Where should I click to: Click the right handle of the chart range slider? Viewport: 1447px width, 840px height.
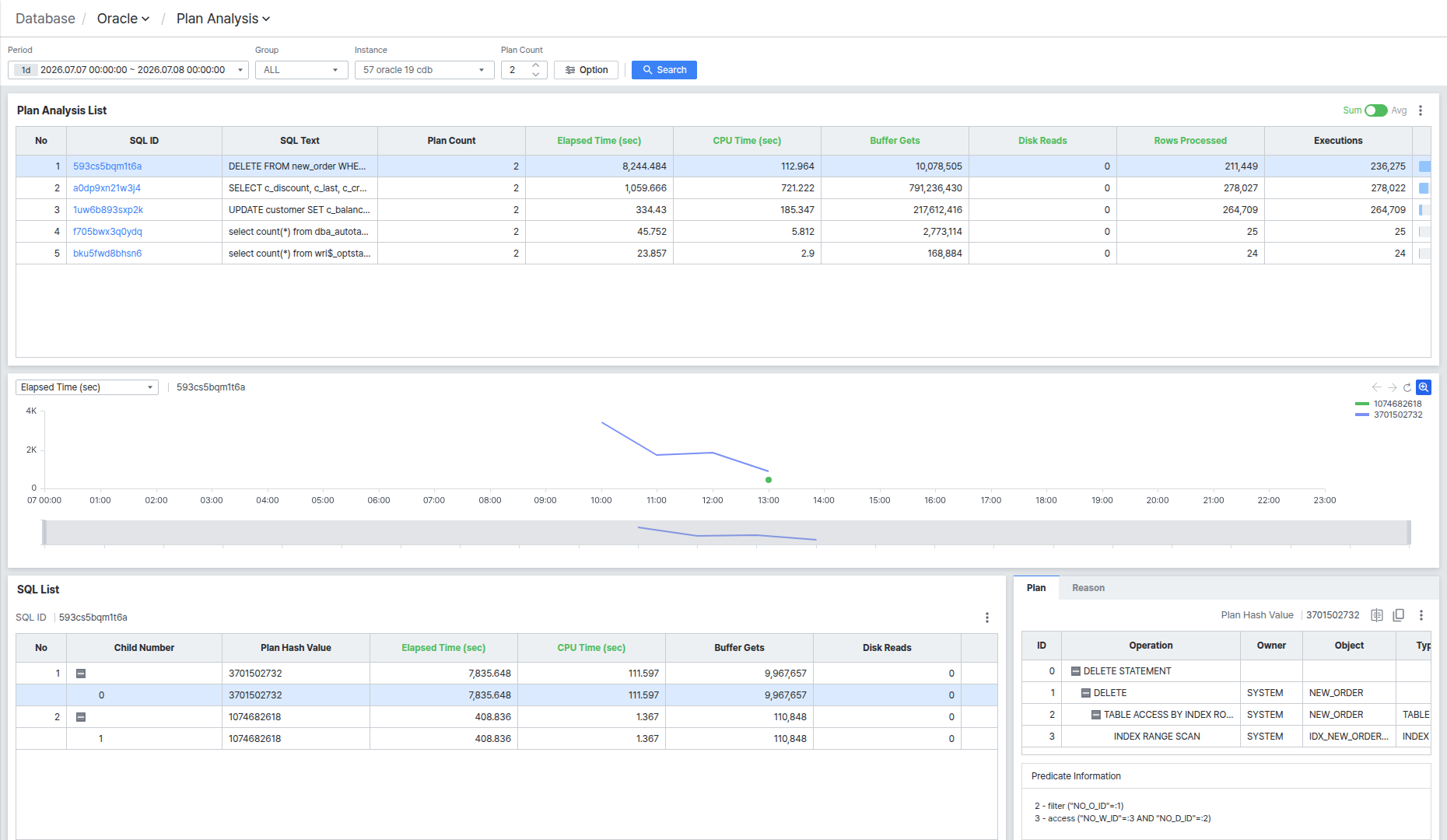1408,533
